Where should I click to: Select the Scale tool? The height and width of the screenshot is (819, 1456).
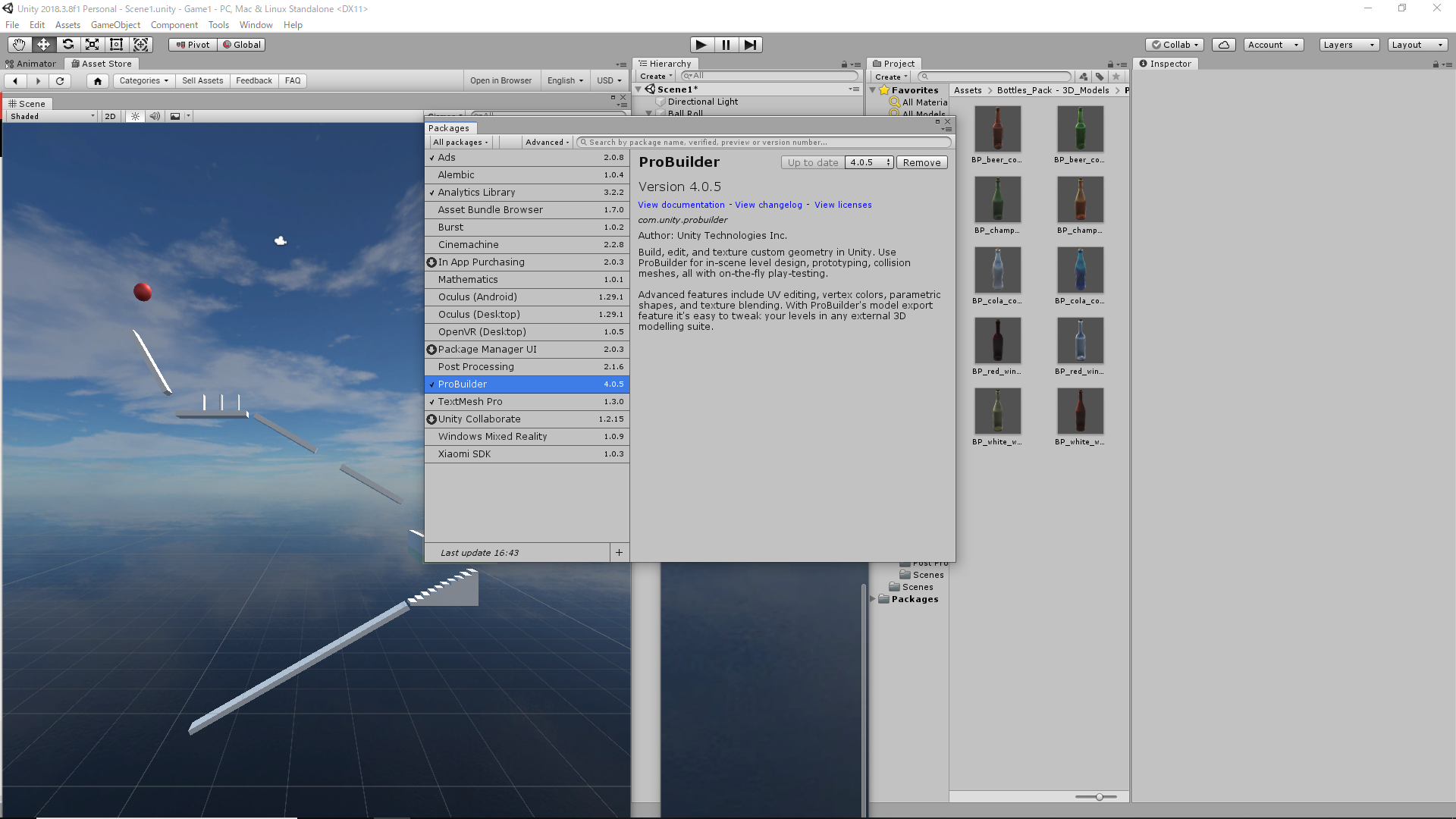click(92, 45)
